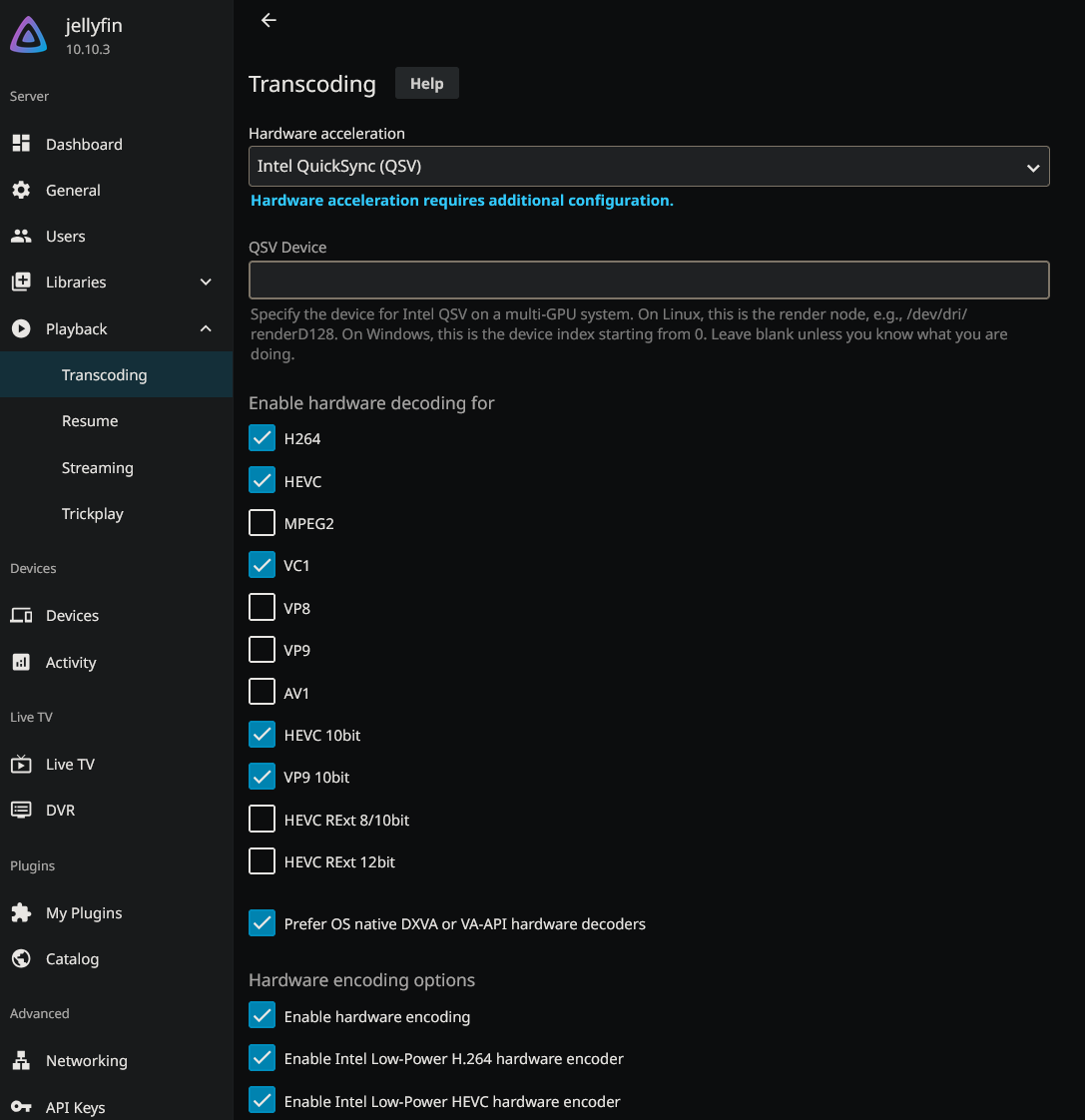Open Devices icon in sidebar
This screenshot has height=1120, width=1085.
coord(21,616)
